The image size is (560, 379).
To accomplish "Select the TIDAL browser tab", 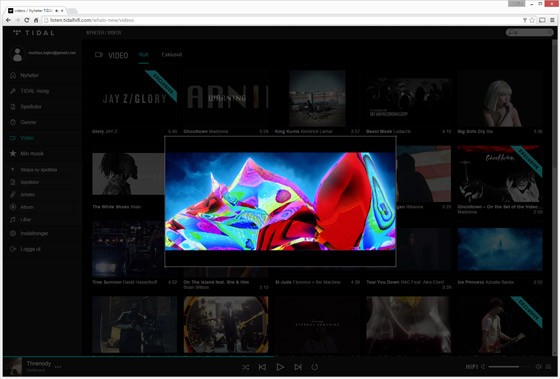I will coord(36,11).
